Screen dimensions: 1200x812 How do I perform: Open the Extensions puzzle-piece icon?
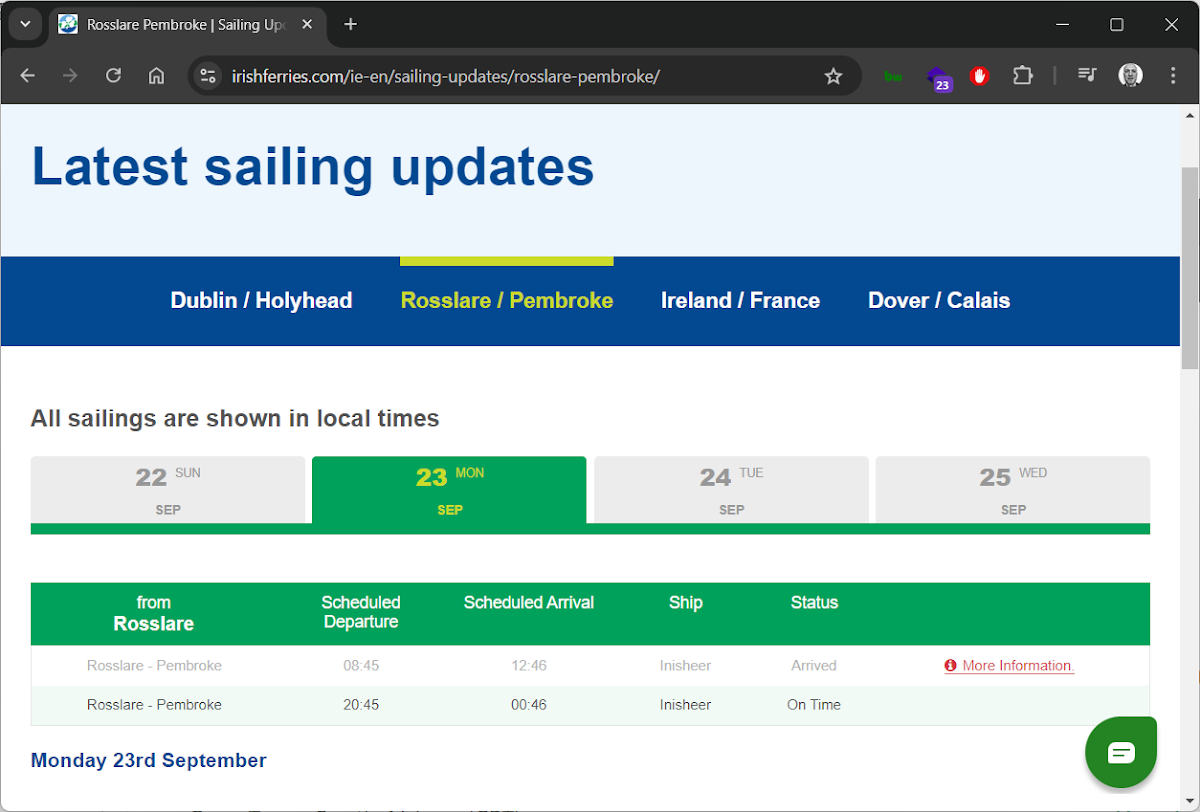tap(1022, 76)
